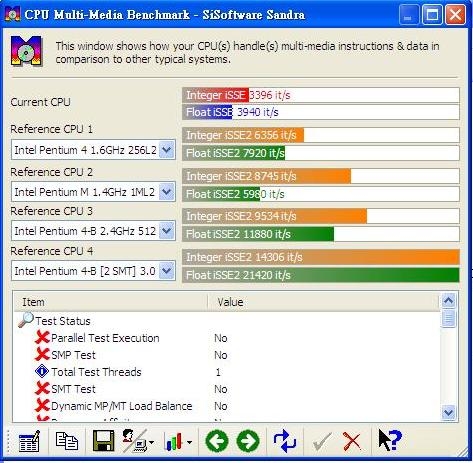Maximize the Sandra benchmark window

pyautogui.click(x=432, y=15)
